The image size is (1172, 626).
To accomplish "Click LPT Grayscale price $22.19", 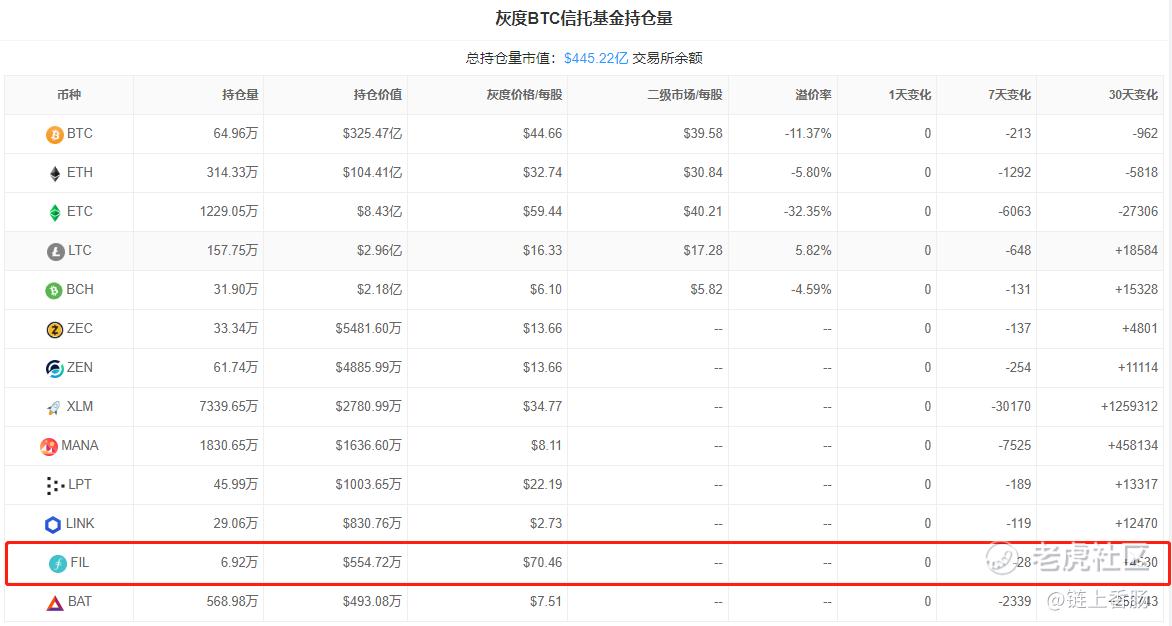I will 543,484.
